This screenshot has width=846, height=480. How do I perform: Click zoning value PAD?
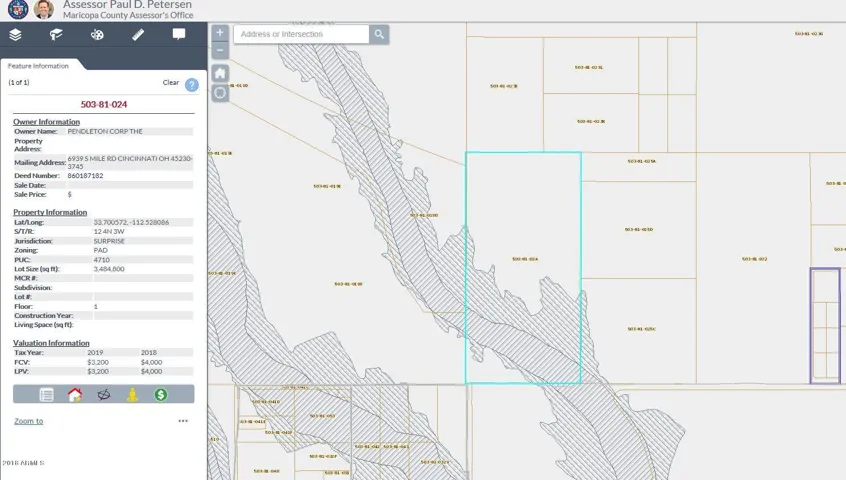tap(100, 250)
